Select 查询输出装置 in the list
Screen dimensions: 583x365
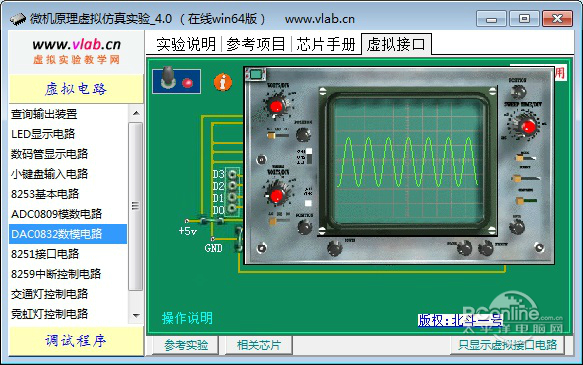point(68,114)
